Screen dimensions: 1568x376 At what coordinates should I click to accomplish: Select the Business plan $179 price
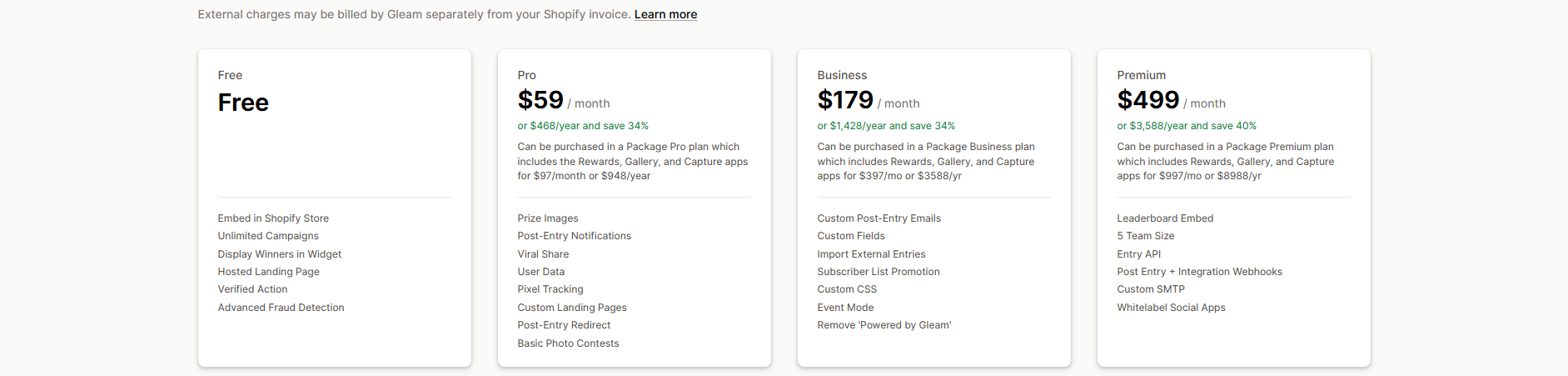(x=845, y=100)
